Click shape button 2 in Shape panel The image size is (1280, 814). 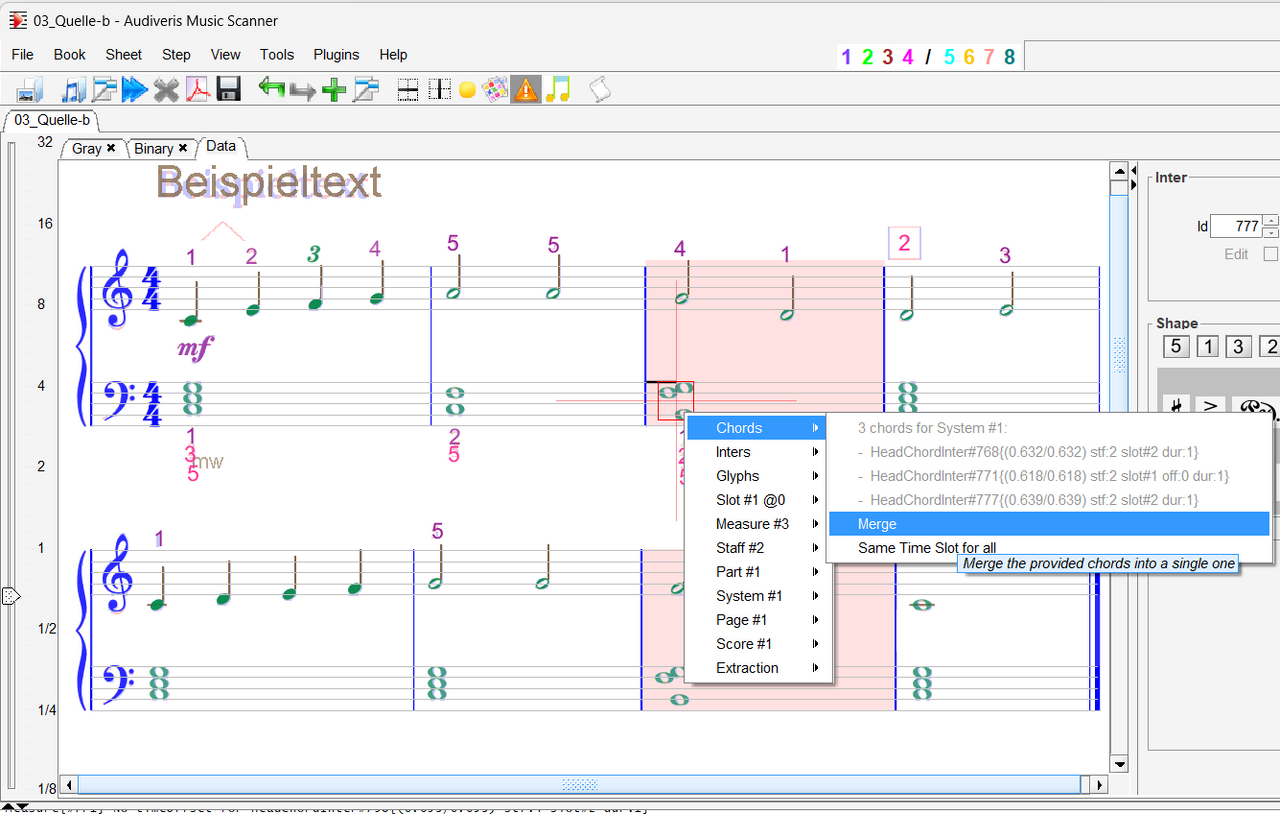[1270, 347]
